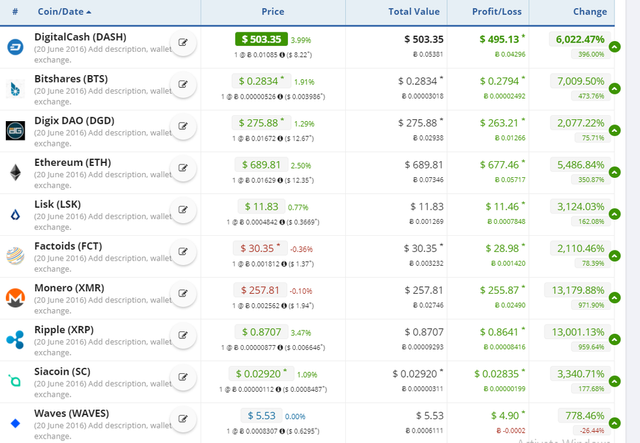640x443 pixels.
Task: Expand the Waves row green arrow
Action: click(614, 423)
